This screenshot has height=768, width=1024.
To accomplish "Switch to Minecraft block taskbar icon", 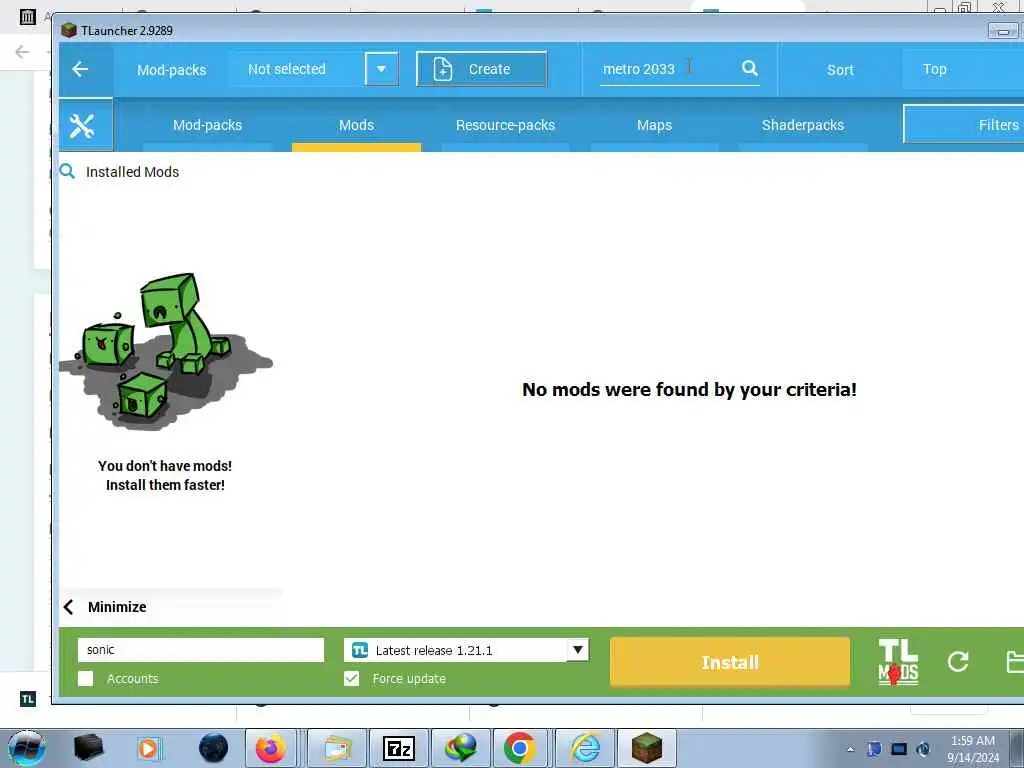I will click(647, 748).
